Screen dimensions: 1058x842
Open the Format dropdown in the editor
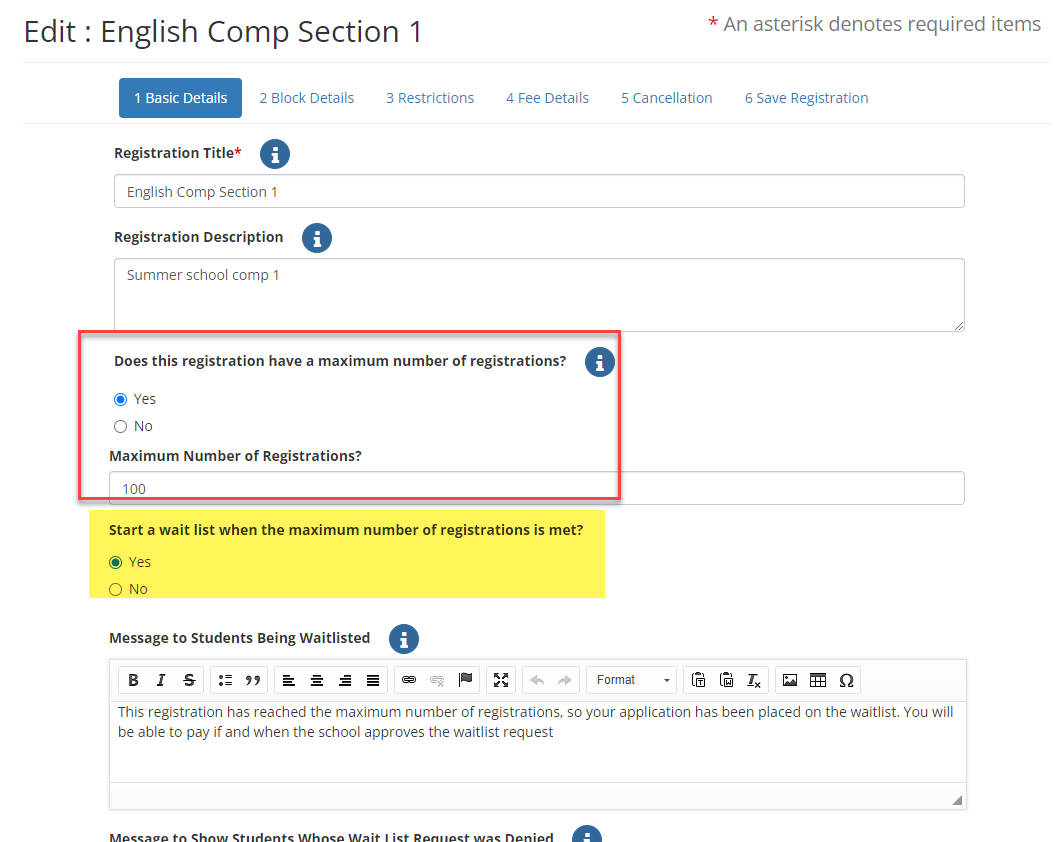point(631,680)
